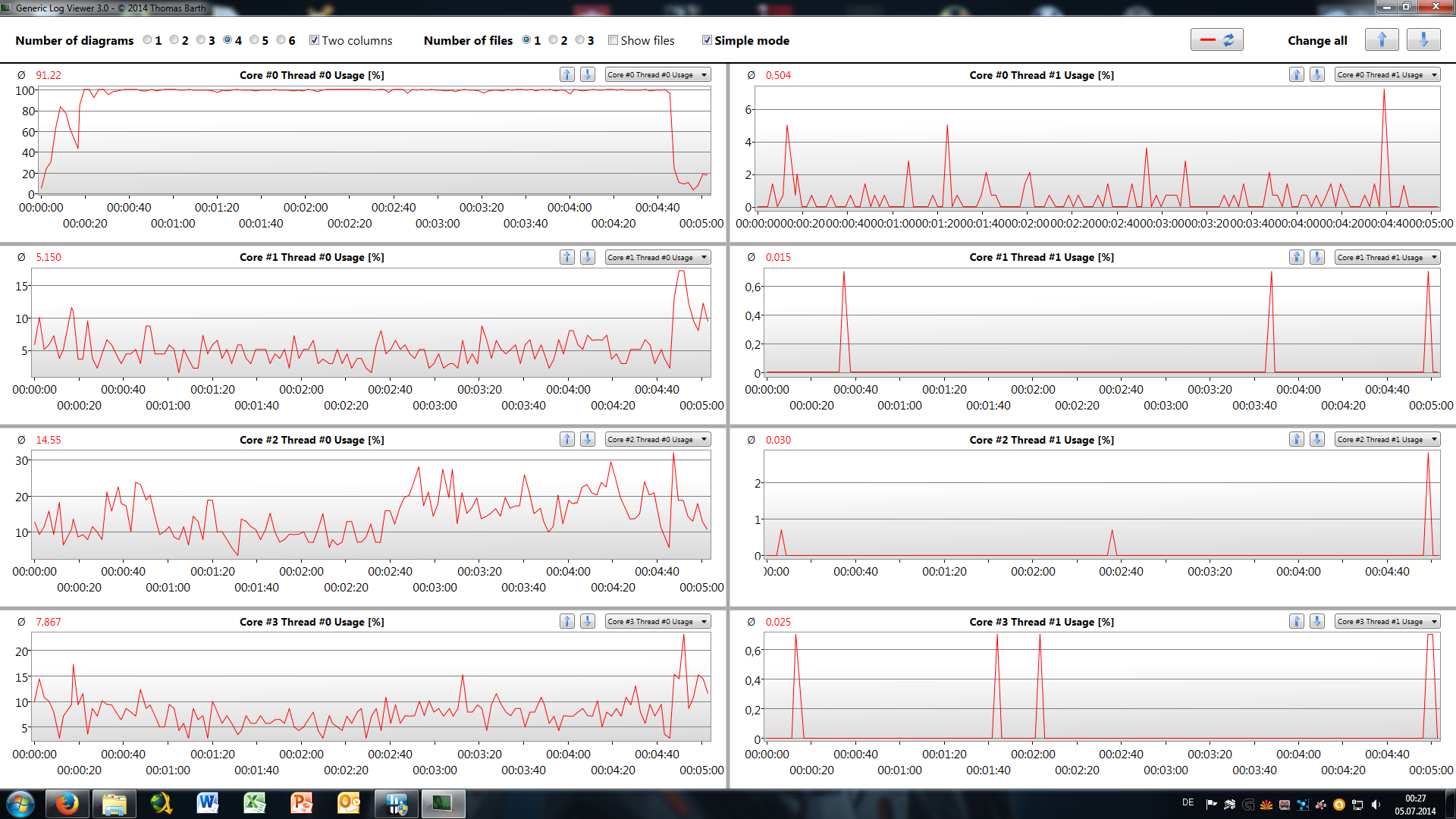This screenshot has height=819, width=1456.
Task: Click the red line swap refresh button
Action: tap(1216, 40)
